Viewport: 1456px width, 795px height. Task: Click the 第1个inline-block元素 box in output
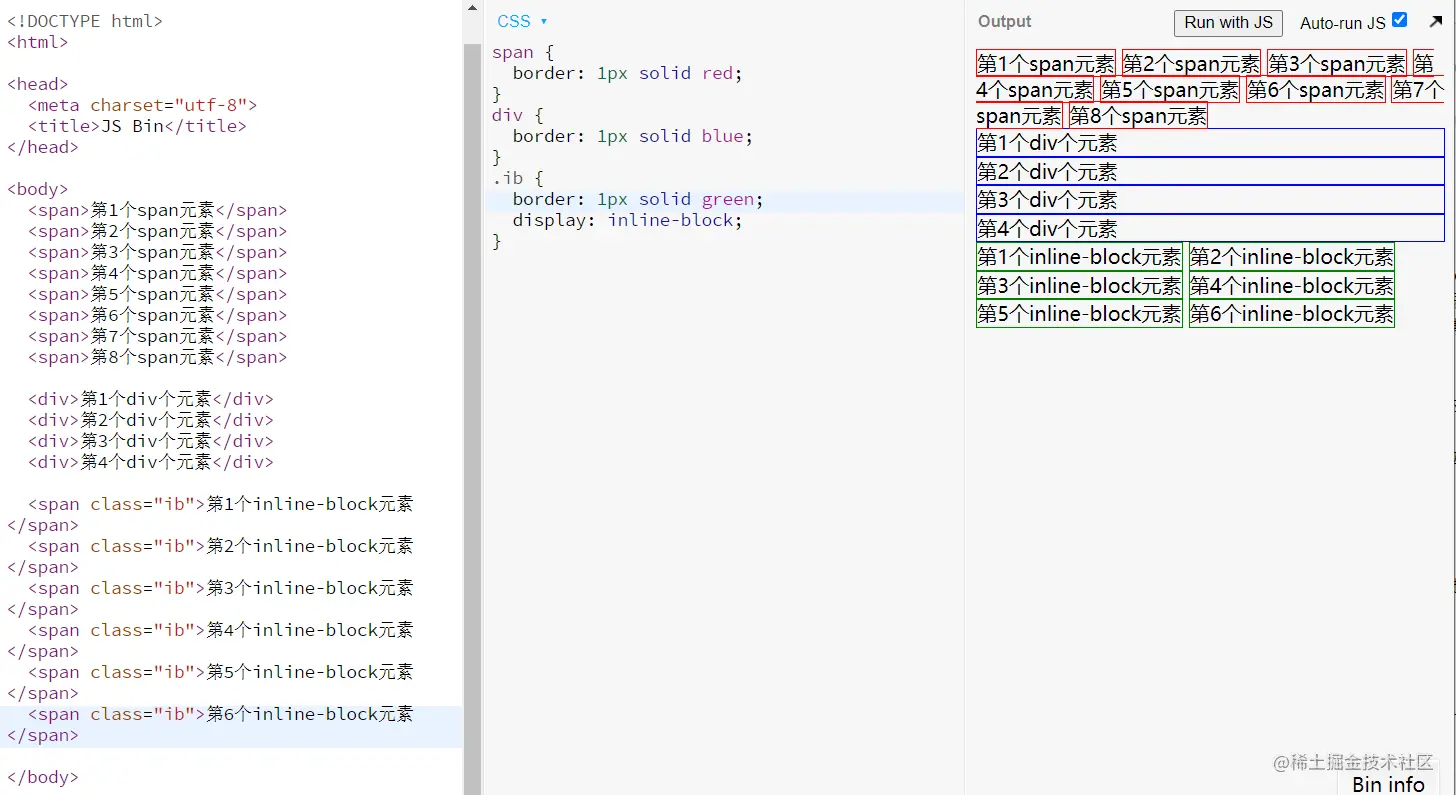1079,256
